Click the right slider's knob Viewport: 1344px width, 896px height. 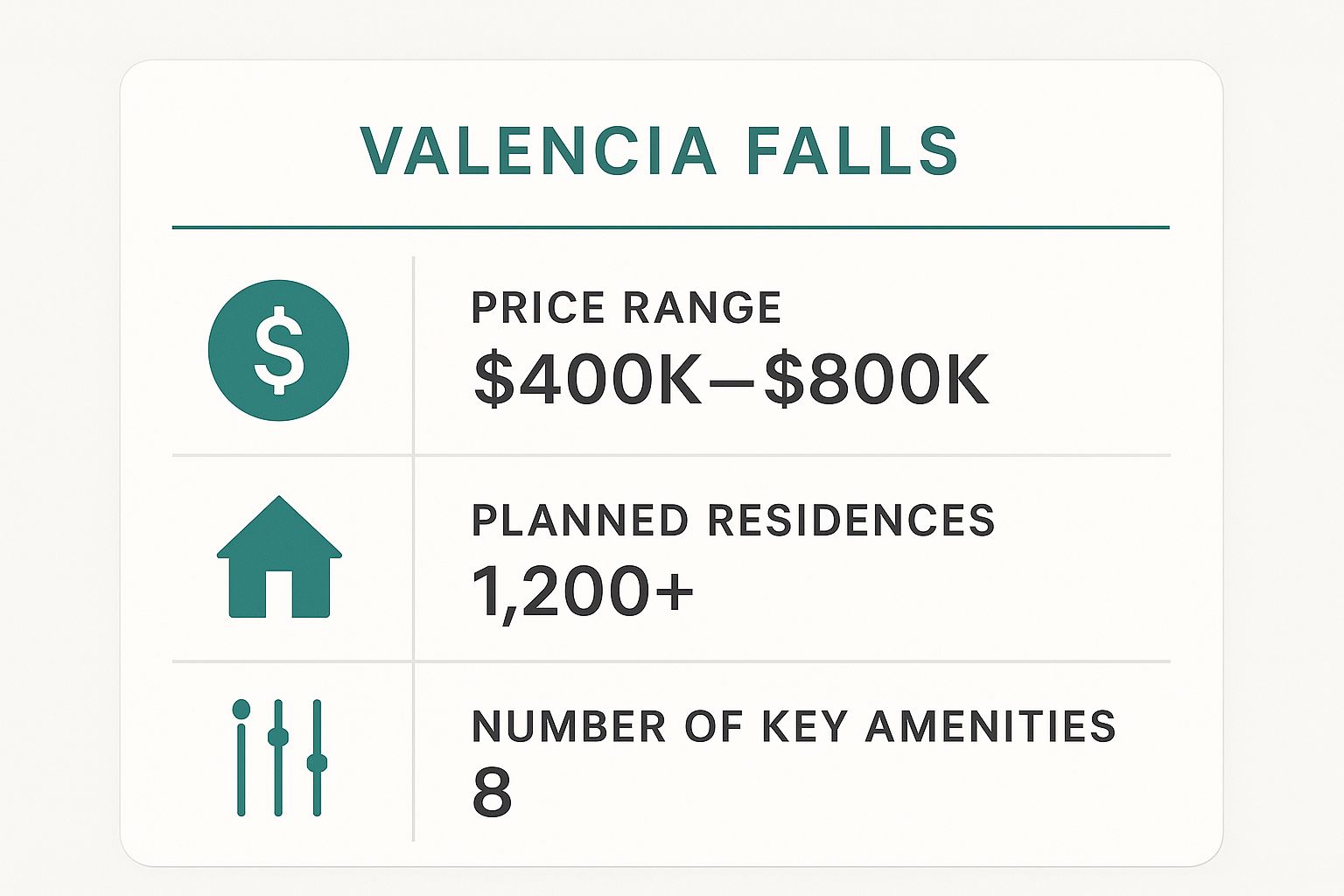[317, 763]
